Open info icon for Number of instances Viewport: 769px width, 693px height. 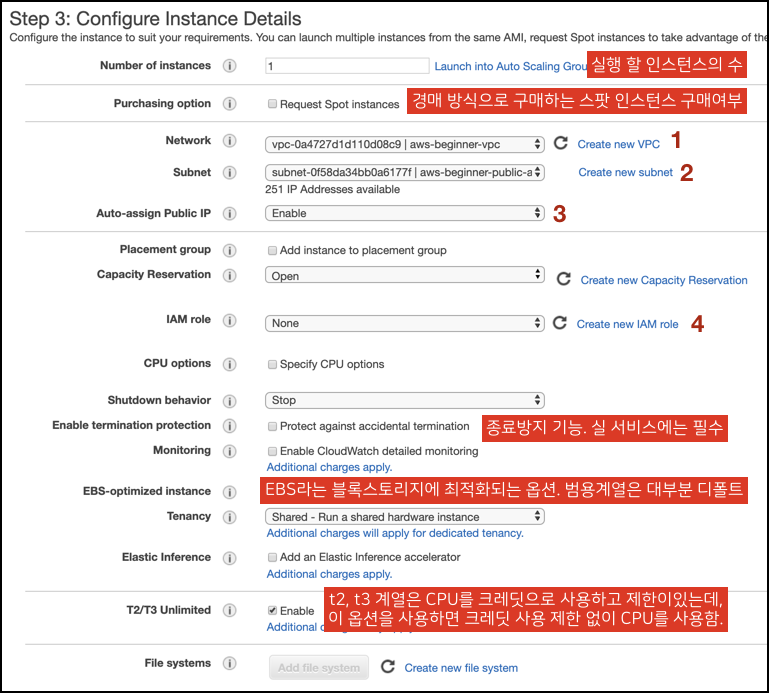tap(230, 66)
